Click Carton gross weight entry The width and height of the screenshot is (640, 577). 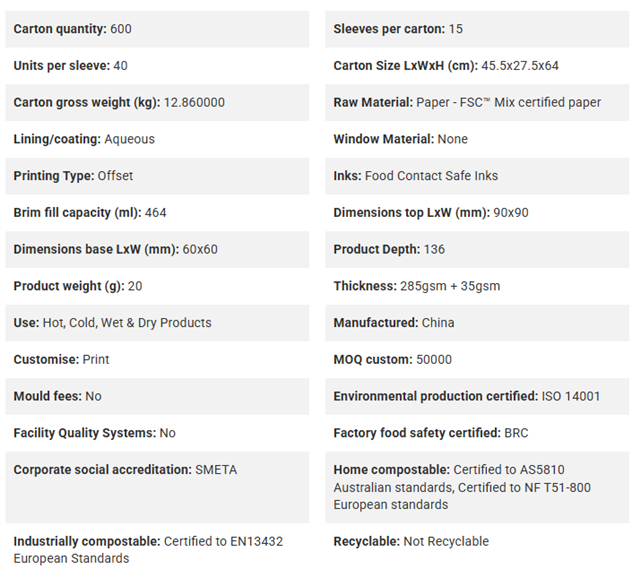pos(157,102)
